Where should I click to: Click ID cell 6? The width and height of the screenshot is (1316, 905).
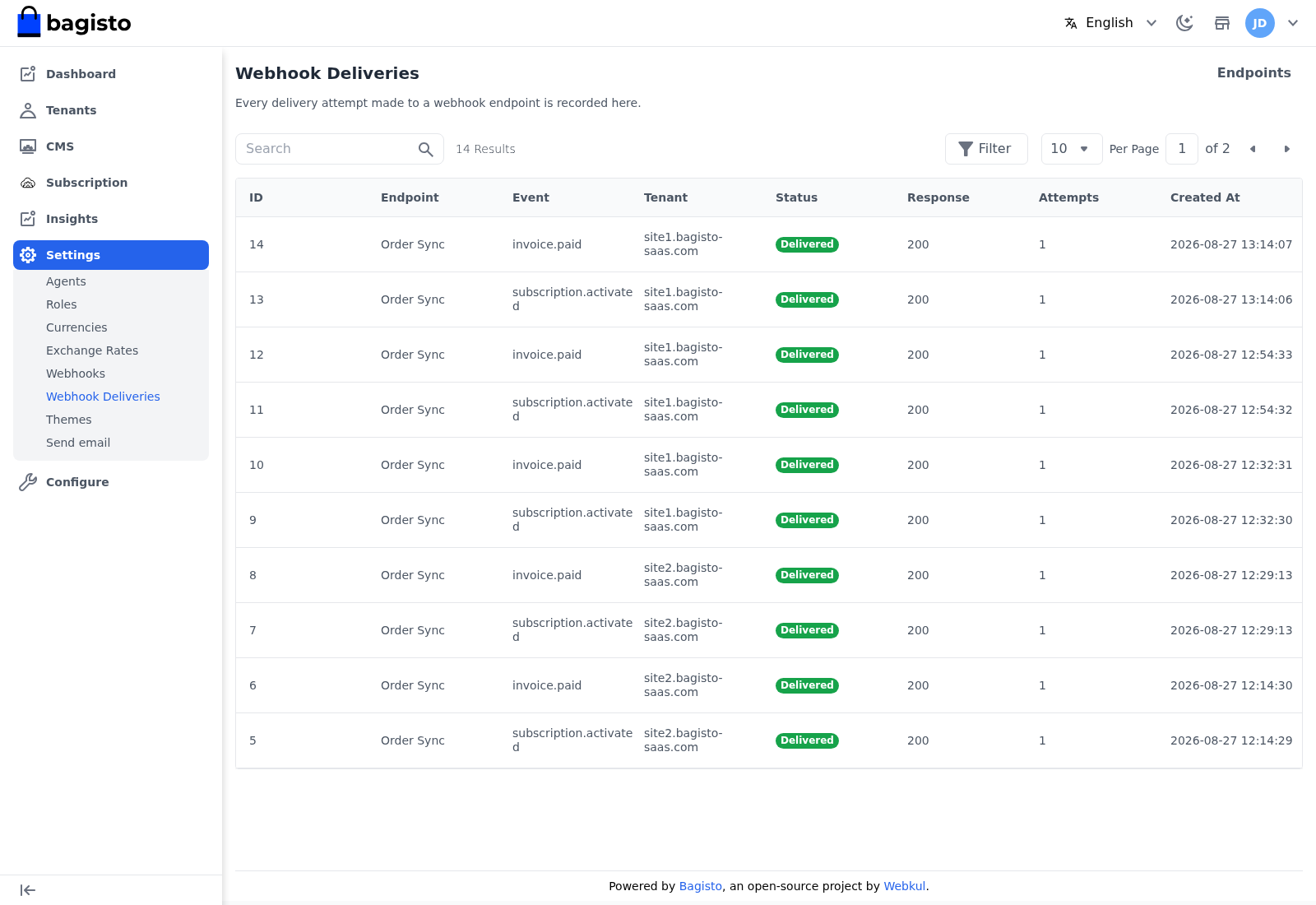coord(253,685)
